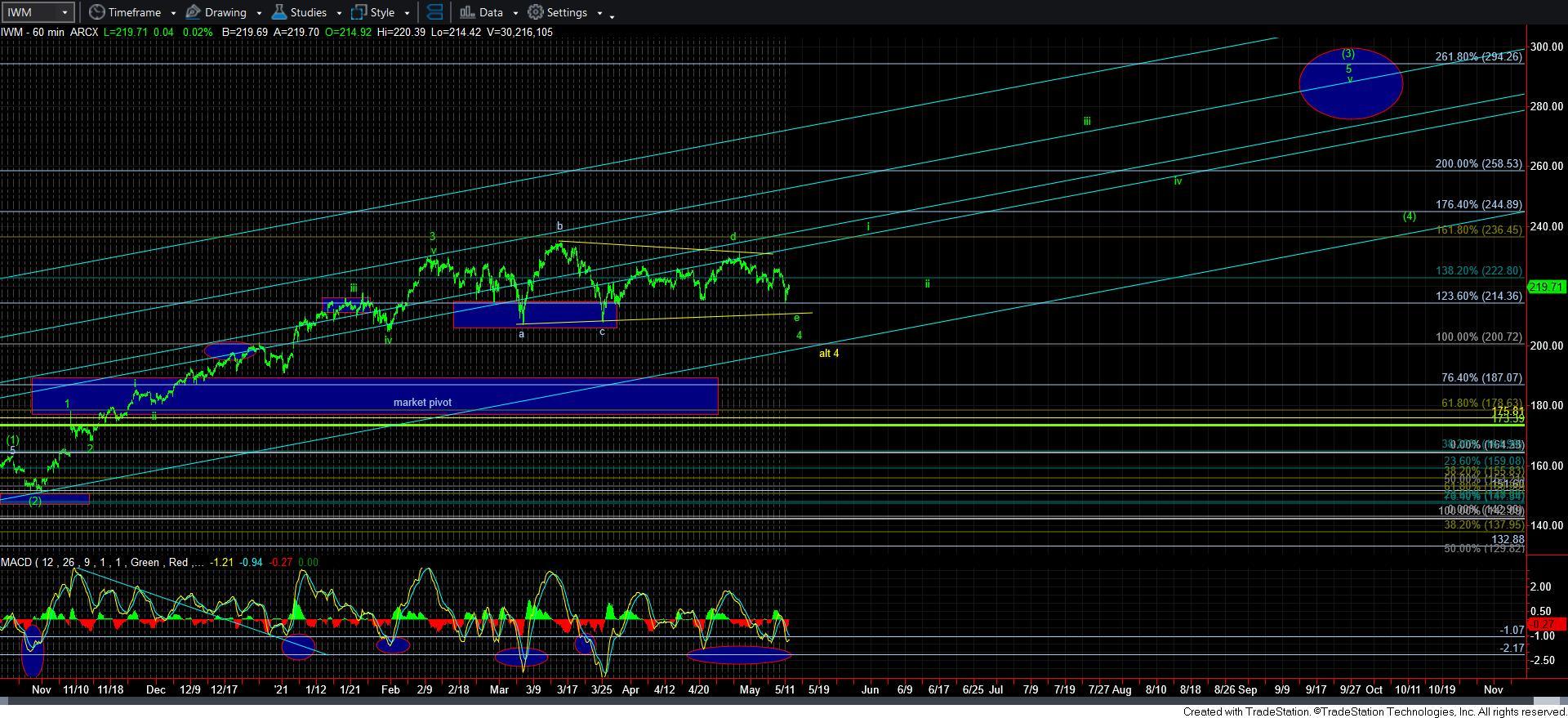This screenshot has height=718, width=1568.
Task: Expand the Data dropdown arrow
Action: tap(515, 13)
